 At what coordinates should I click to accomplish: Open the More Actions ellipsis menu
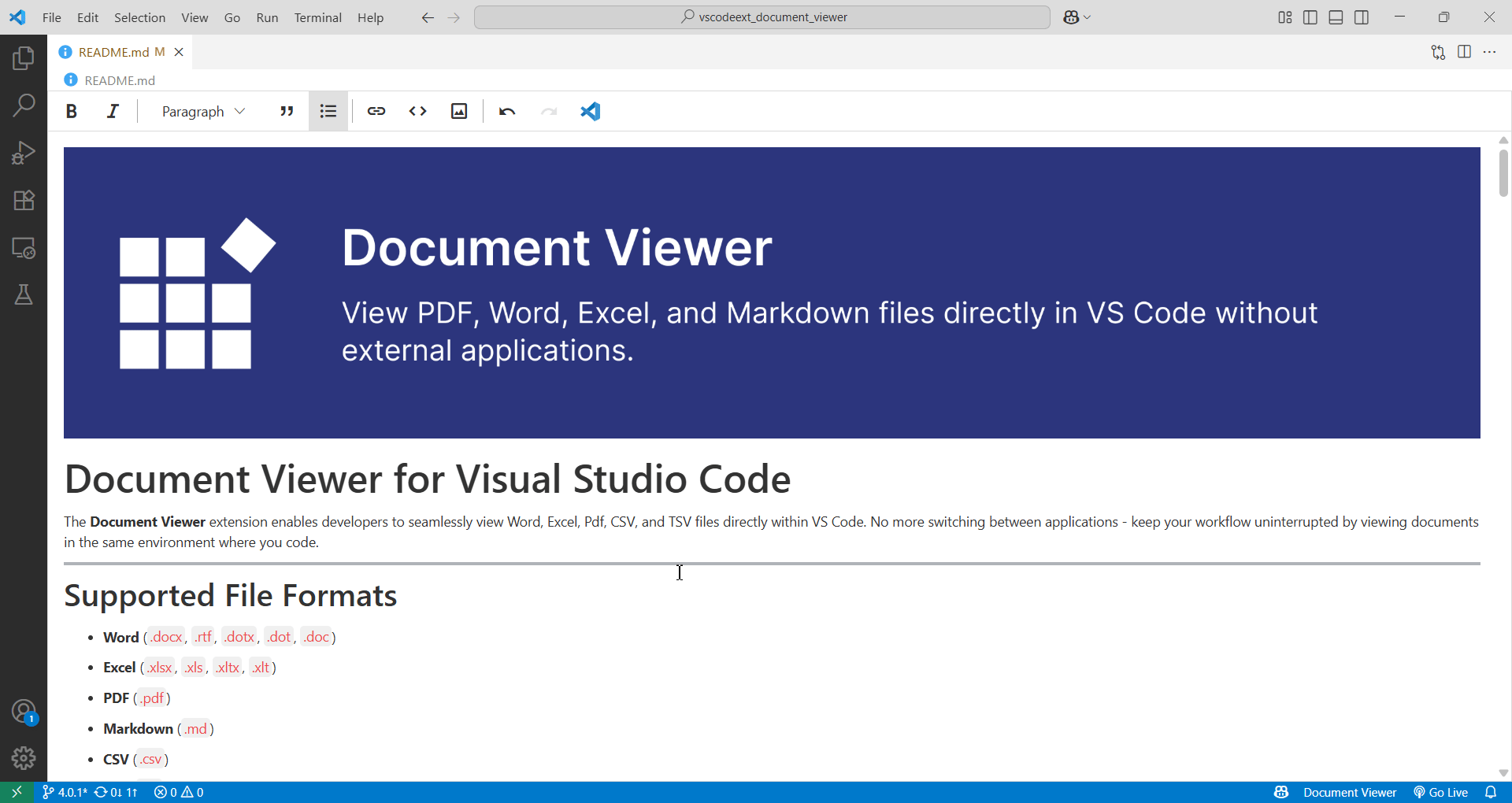1489,52
